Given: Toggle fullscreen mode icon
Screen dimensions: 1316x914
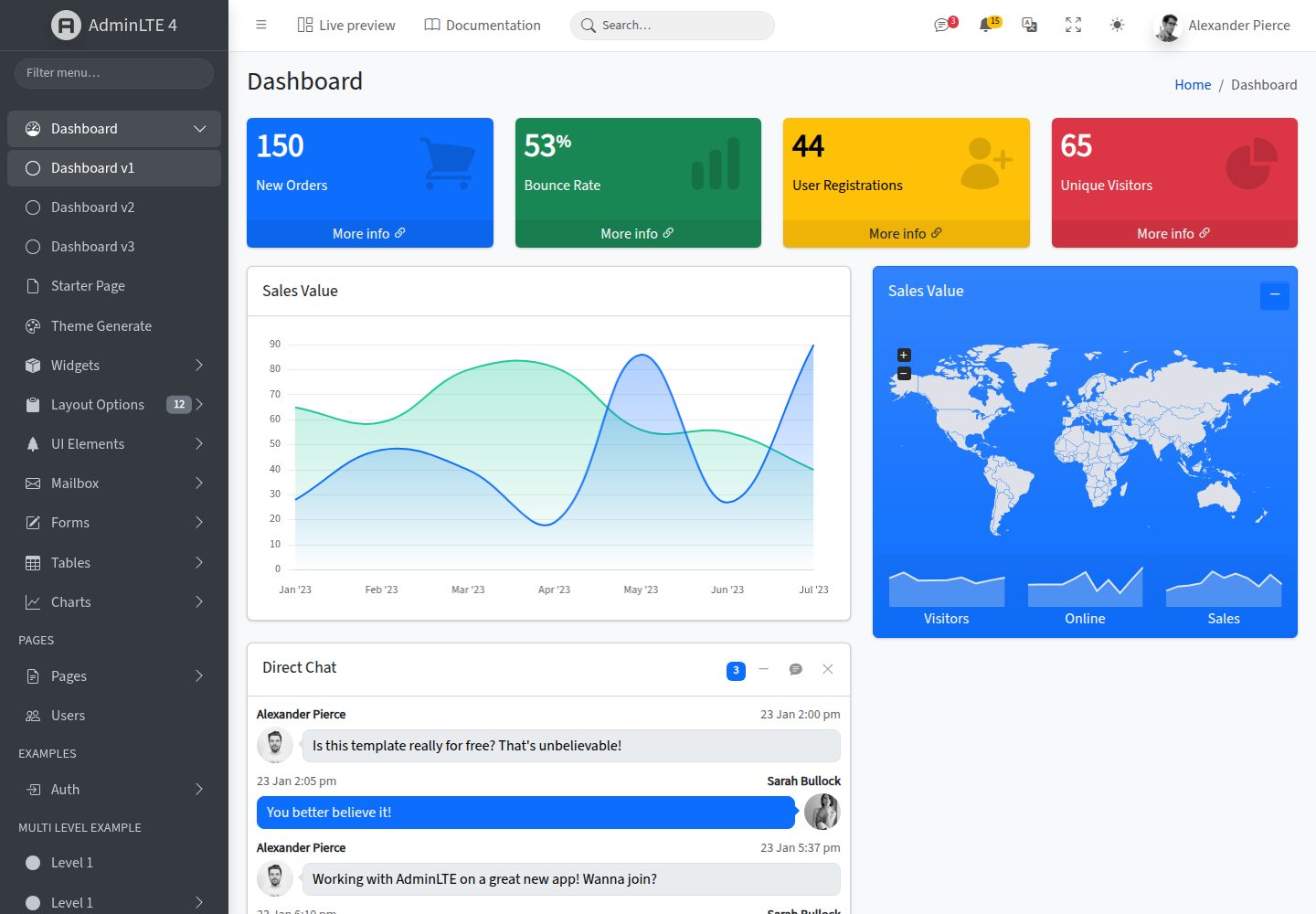Looking at the screenshot, I should [1074, 25].
